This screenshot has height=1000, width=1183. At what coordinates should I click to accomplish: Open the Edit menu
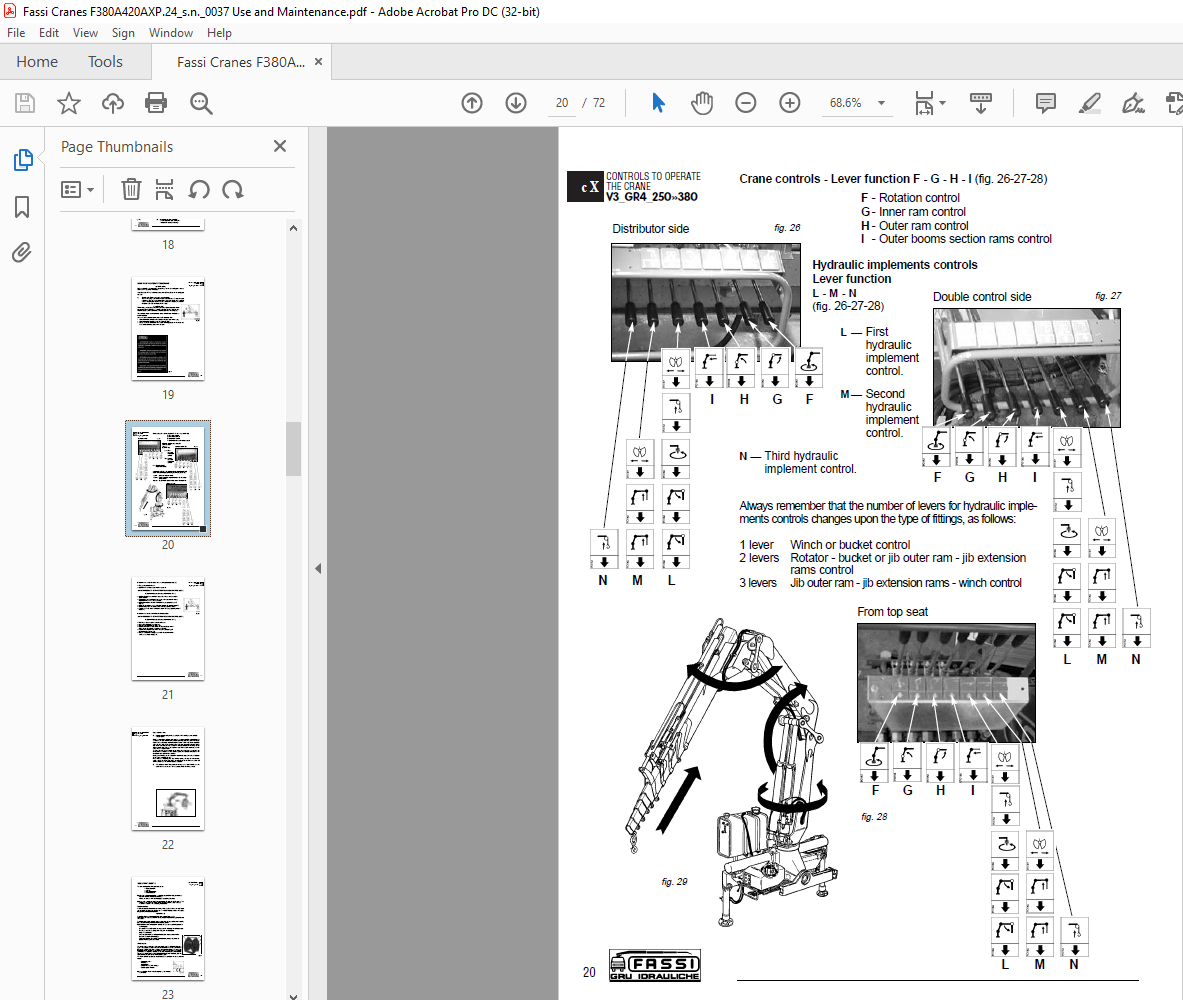pos(49,32)
